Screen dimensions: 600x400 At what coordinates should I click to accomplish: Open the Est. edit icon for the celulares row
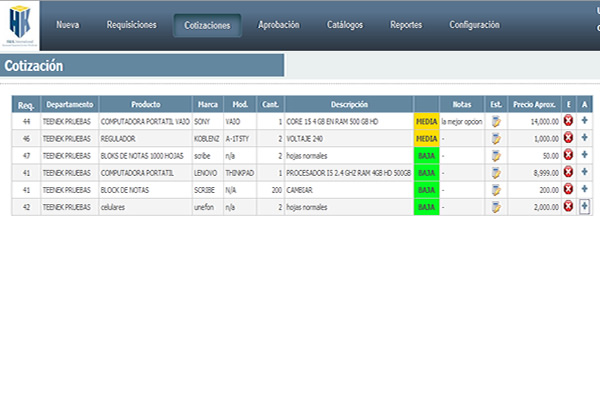[496, 206]
